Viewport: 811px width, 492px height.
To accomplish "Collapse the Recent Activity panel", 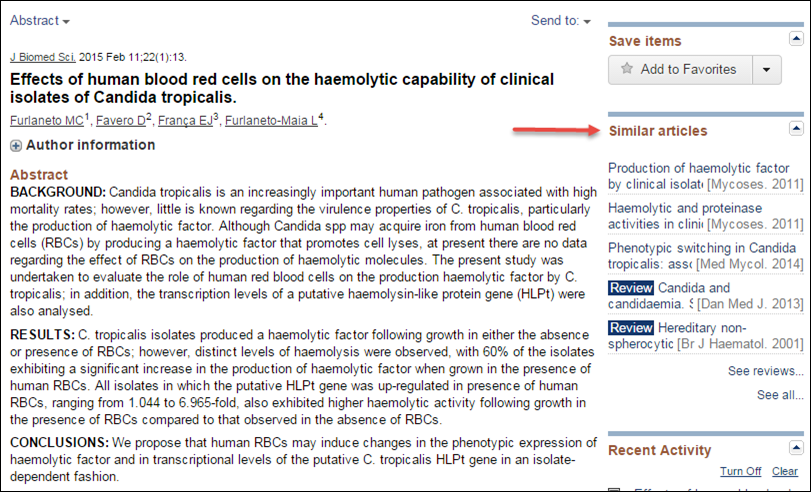I will click(x=796, y=448).
